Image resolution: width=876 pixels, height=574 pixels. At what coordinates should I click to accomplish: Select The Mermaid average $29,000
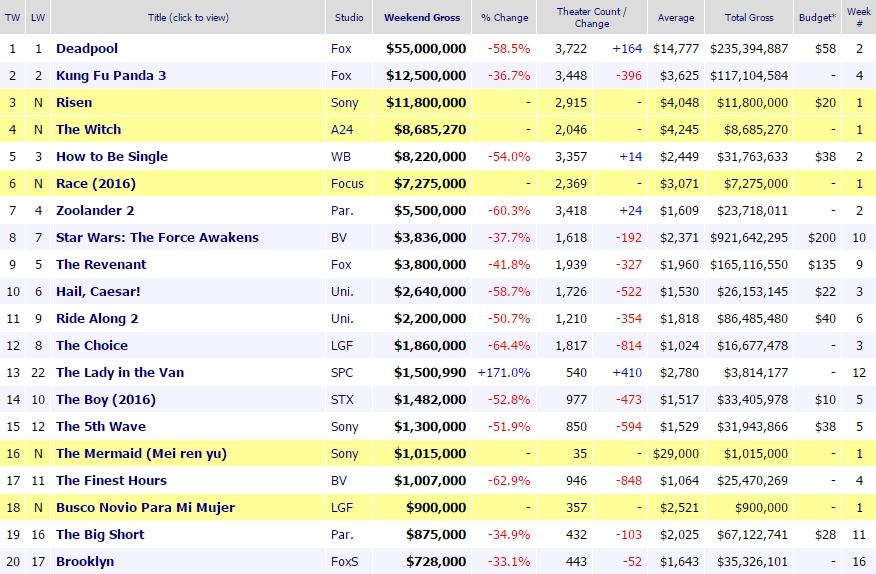(x=675, y=453)
